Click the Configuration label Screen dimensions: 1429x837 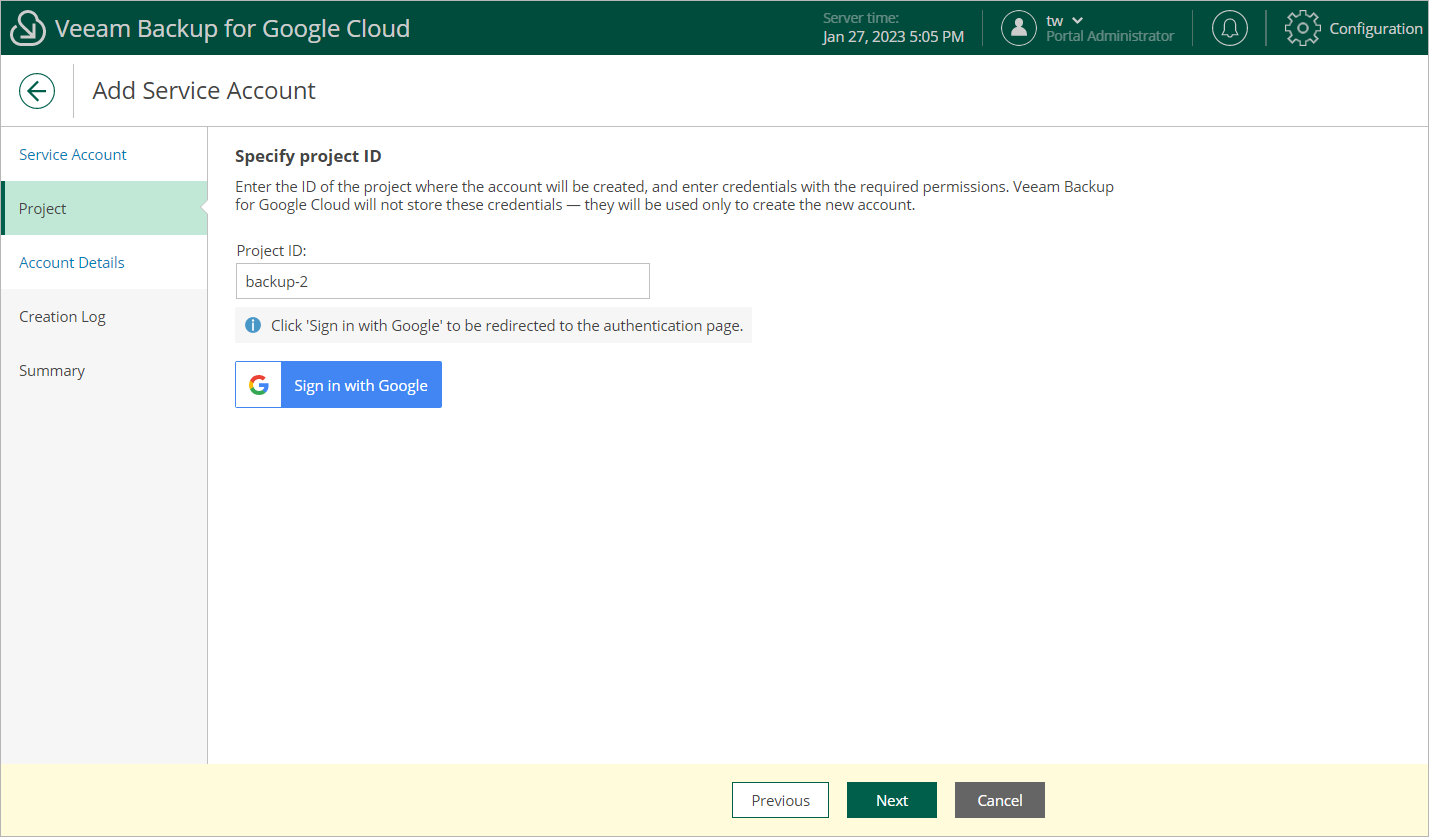point(1375,29)
